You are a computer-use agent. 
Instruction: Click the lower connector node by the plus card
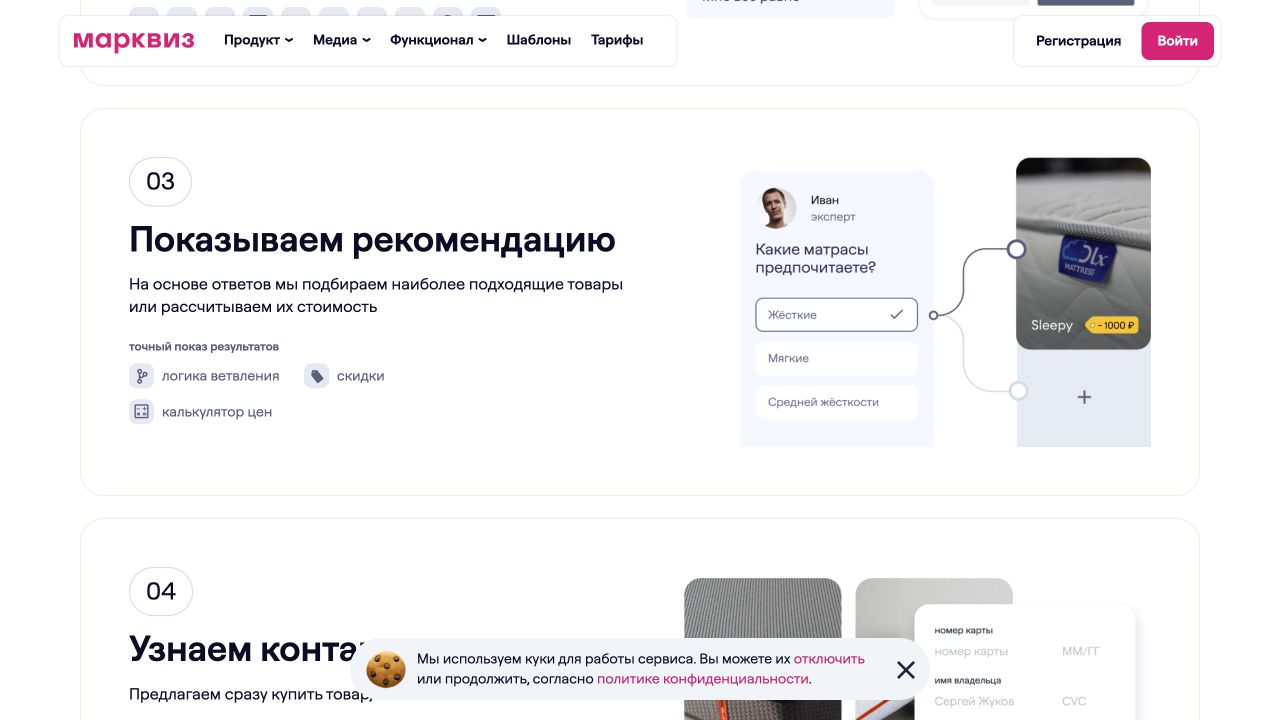pyautogui.click(x=1018, y=391)
